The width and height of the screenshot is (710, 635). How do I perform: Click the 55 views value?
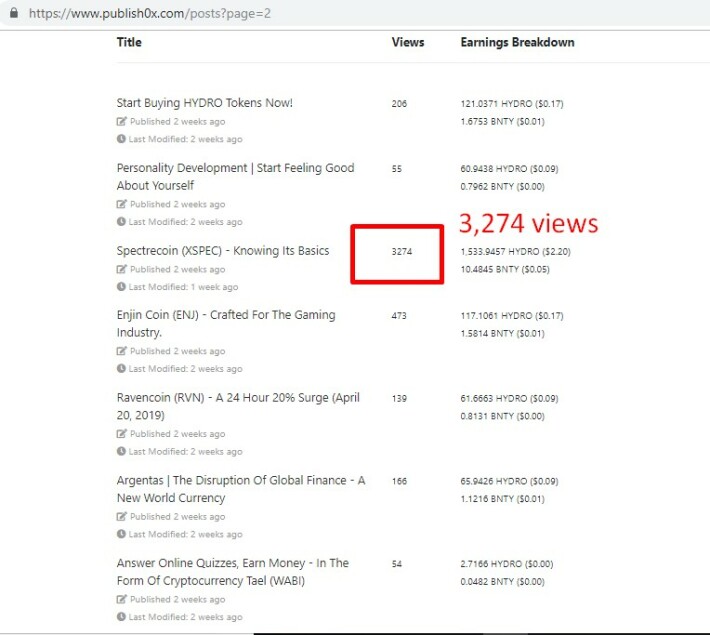pos(397,169)
